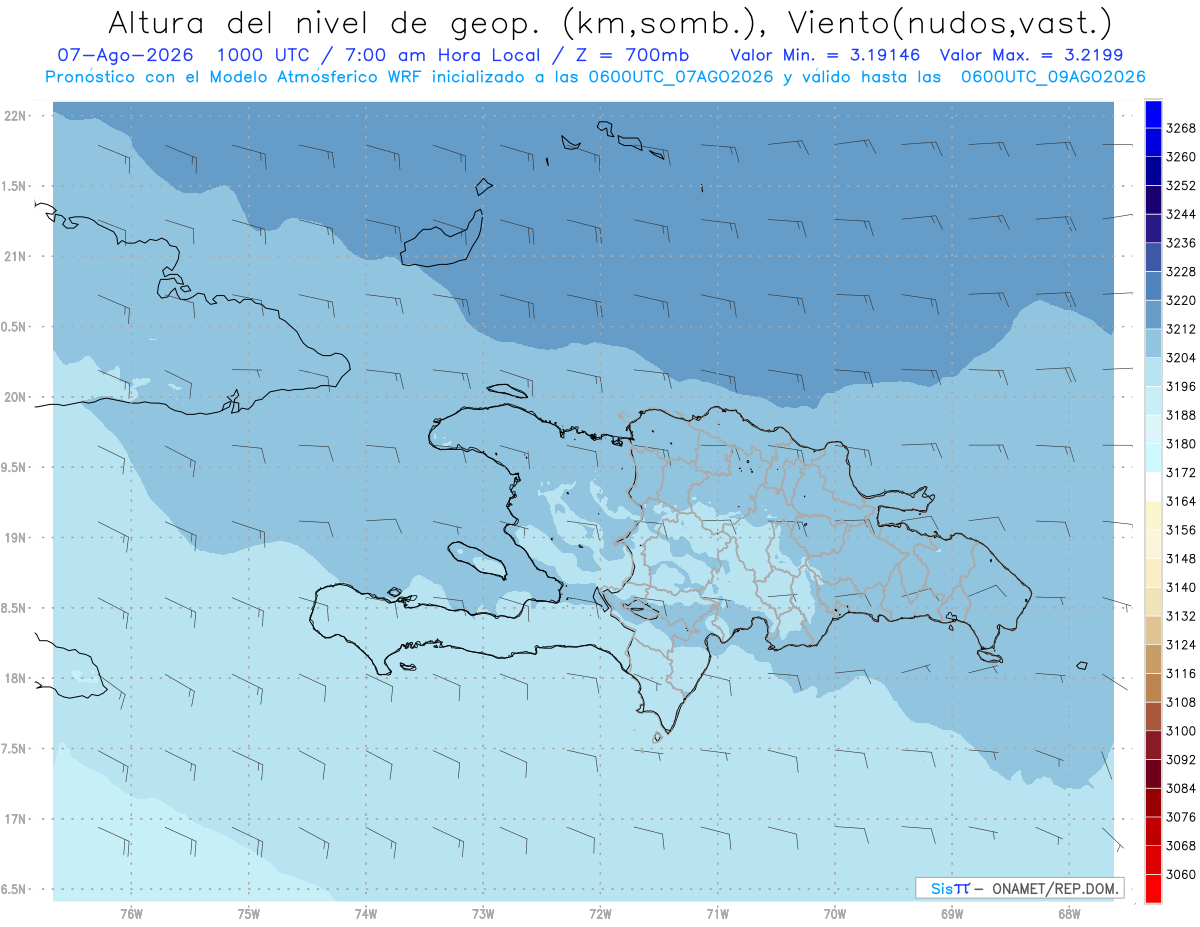Click the legend value '3156'
The height and width of the screenshot is (927, 1200).
click(1181, 530)
